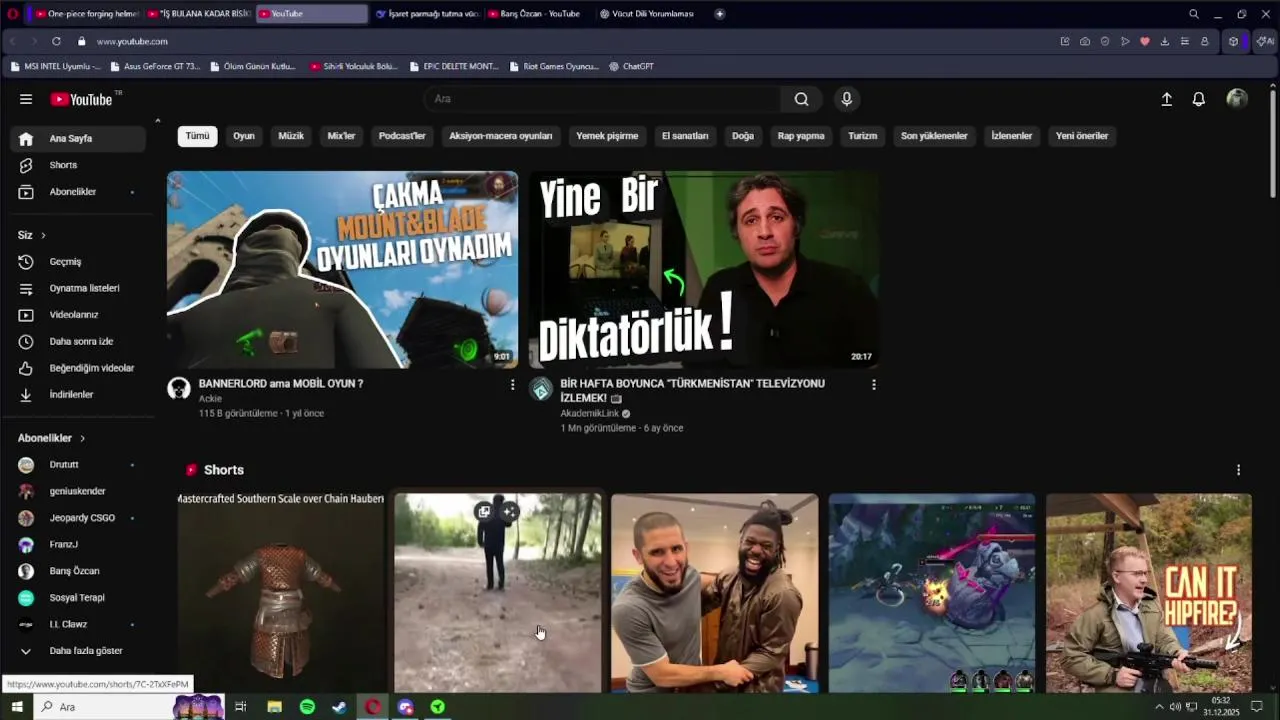Select the Podcast'ler filter chip
This screenshot has height=720, width=1280.
[402, 136]
